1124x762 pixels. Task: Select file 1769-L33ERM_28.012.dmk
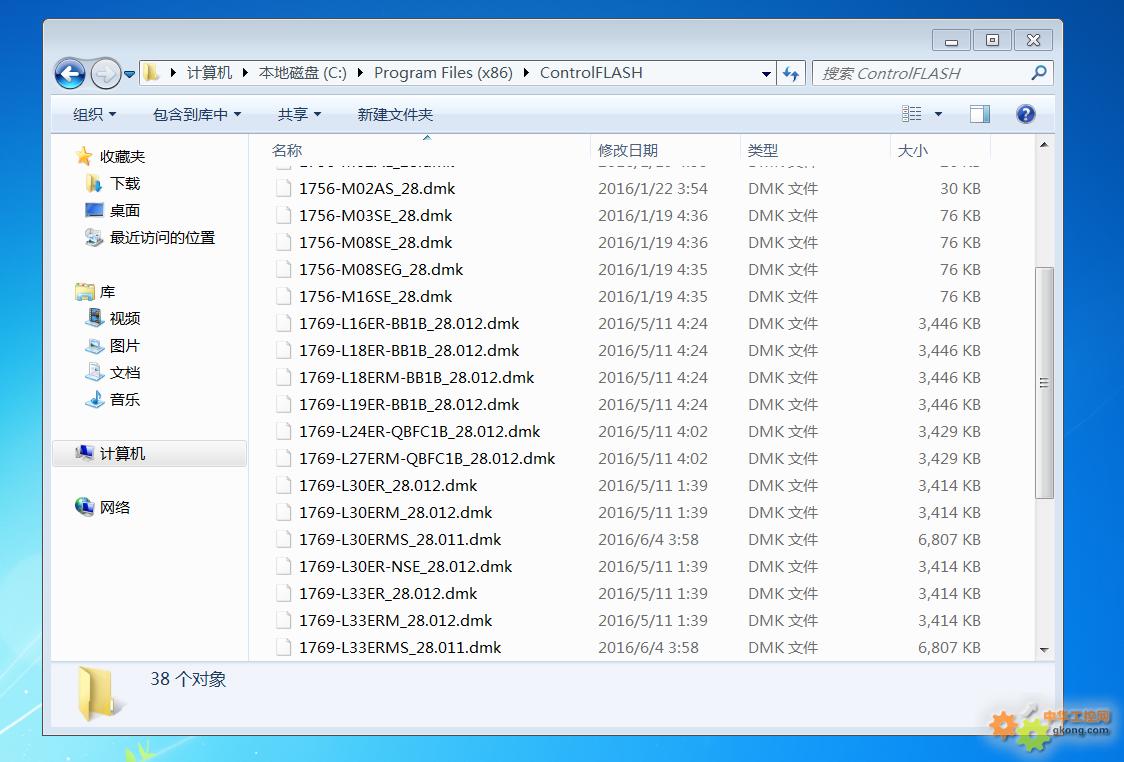tap(396, 621)
